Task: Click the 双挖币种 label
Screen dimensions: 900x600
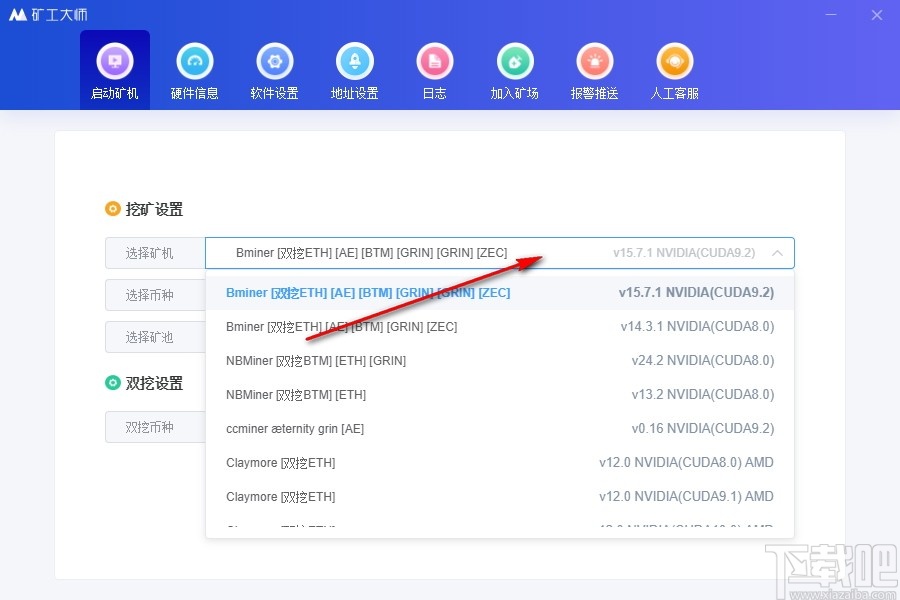Action: (x=149, y=427)
